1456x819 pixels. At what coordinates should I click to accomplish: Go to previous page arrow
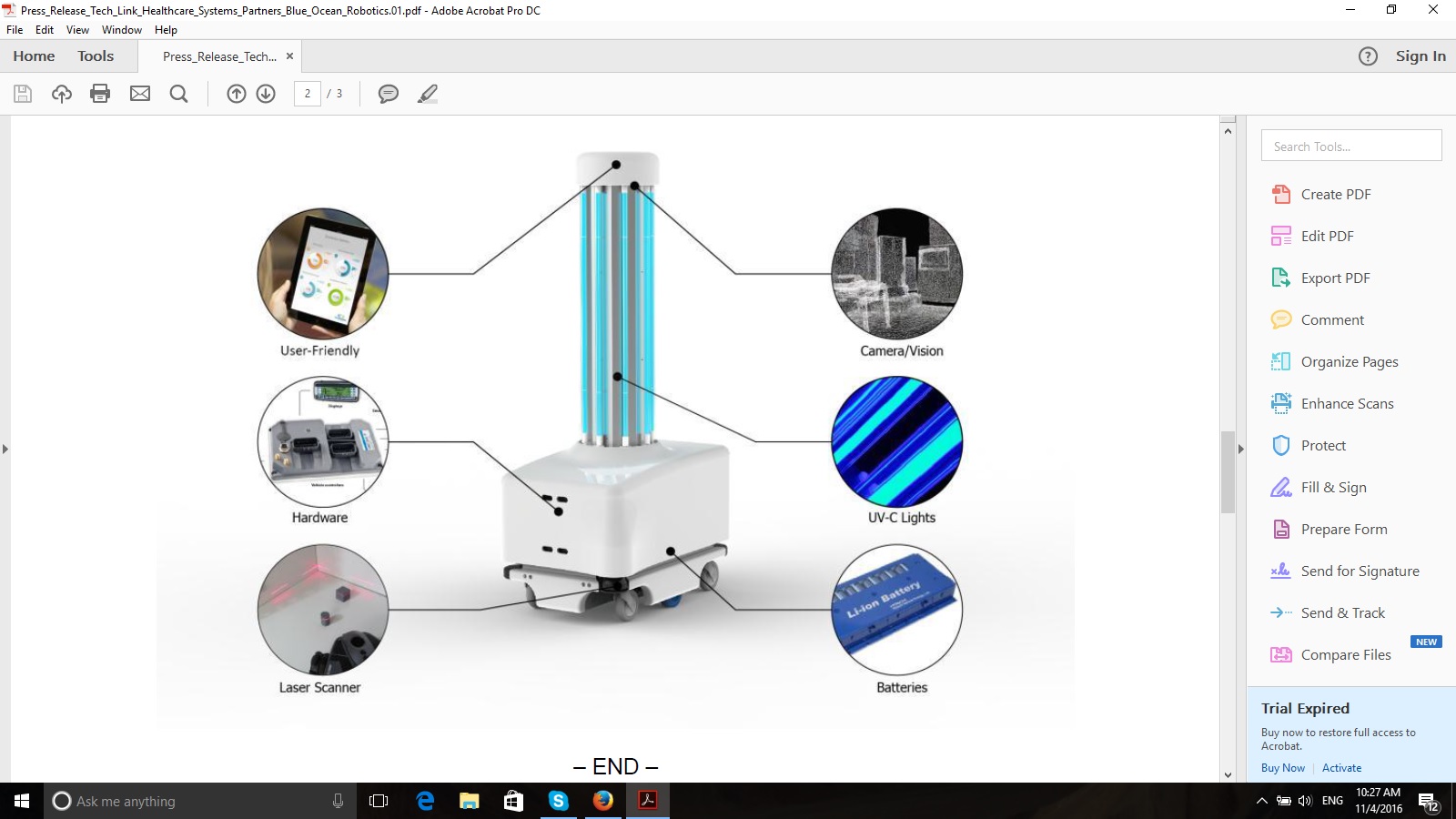237,94
